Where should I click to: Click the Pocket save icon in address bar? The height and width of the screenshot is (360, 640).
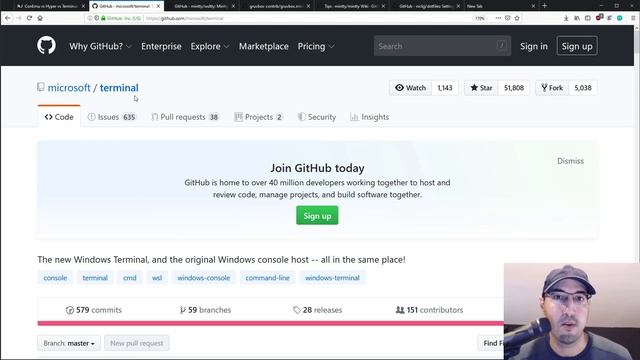(x=508, y=18)
